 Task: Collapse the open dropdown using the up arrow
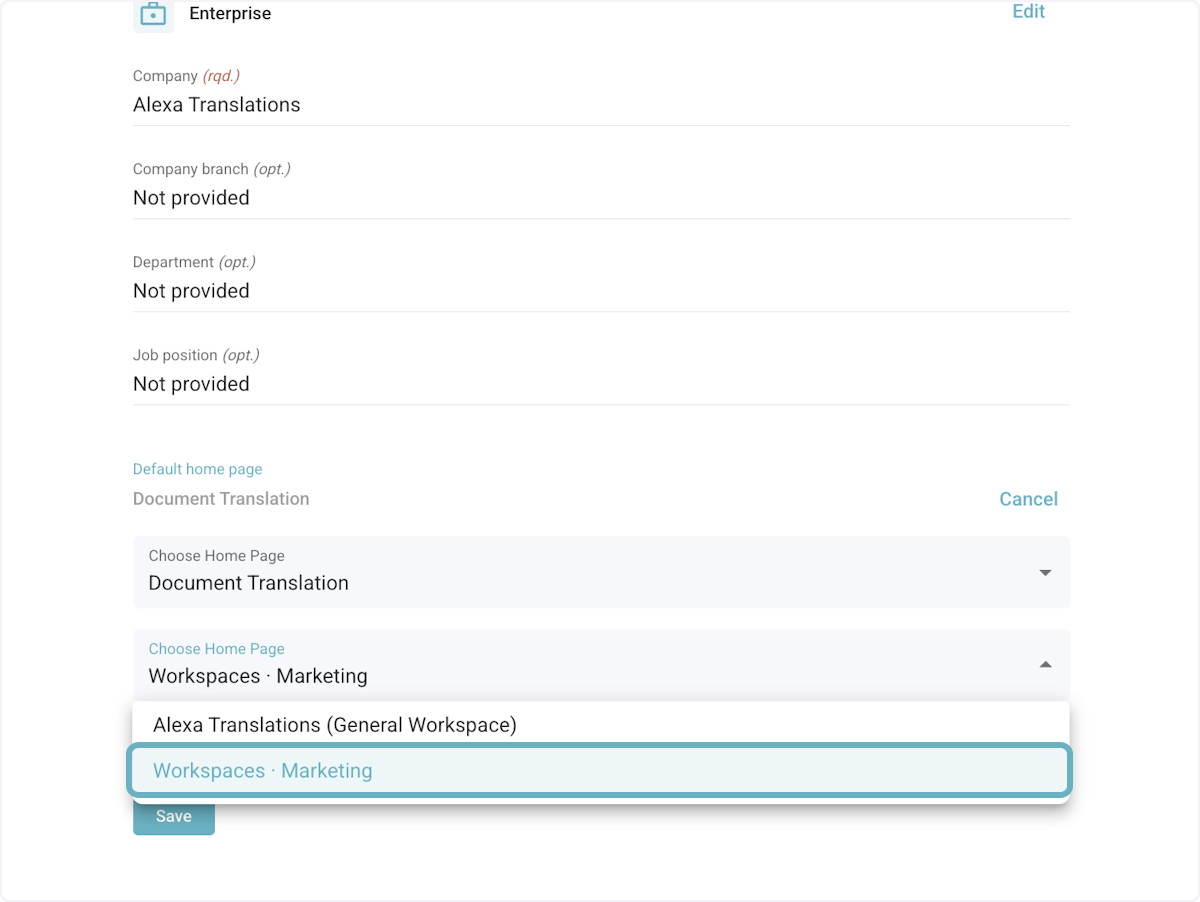coord(1045,665)
